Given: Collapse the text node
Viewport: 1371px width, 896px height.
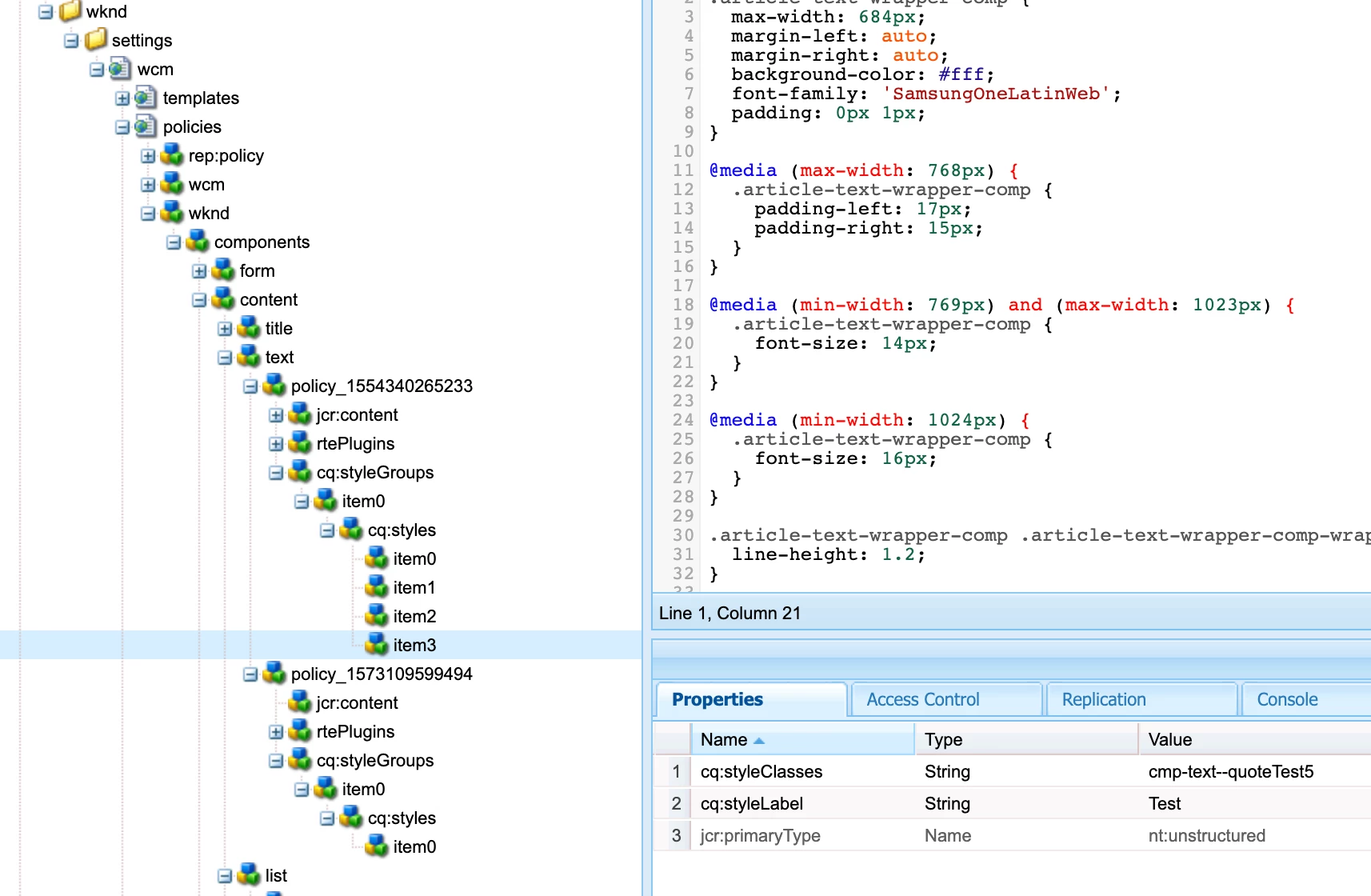Looking at the screenshot, I should click(x=225, y=358).
